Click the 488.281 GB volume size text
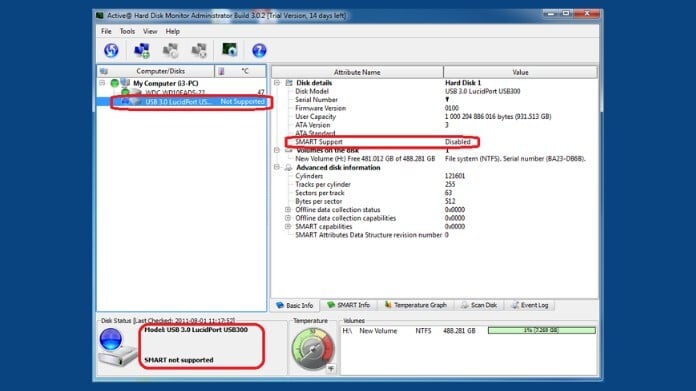Screen dimensions: 696x391 point(459,331)
